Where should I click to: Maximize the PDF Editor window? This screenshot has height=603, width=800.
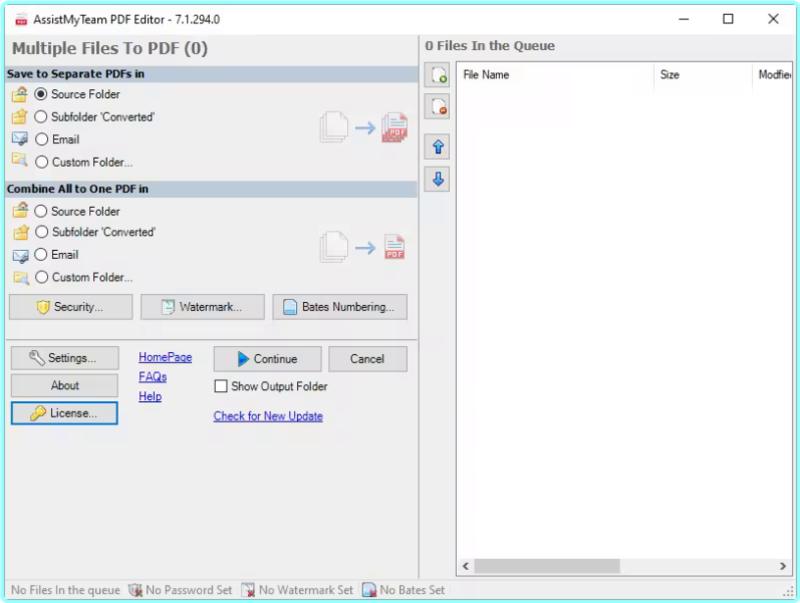(728, 19)
